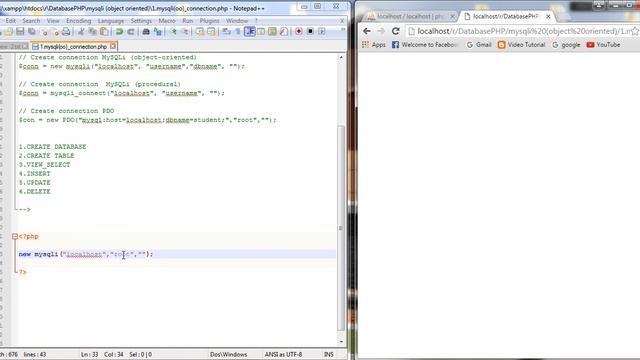Screen dimensions: 640x360
Task: Open the Edit menu in Notepad++
Action: point(11,21)
